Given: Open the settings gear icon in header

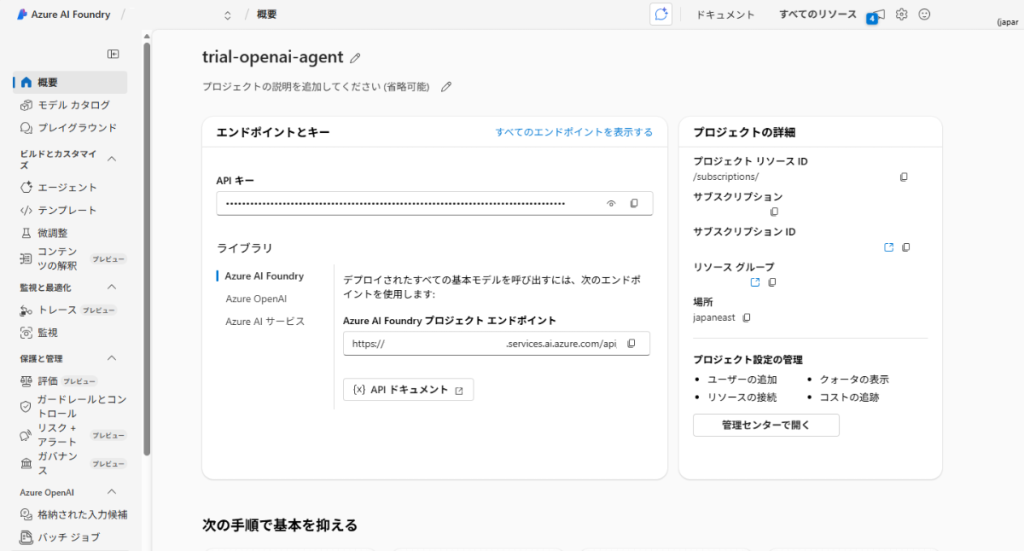Looking at the screenshot, I should pyautogui.click(x=901, y=15).
